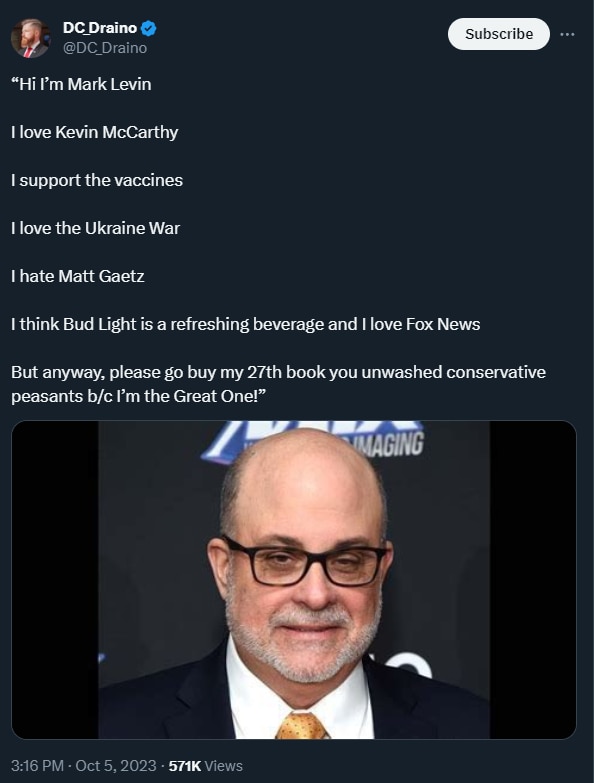Screen dimensions: 594x783
Task: Click the Subscribe button
Action: click(499, 34)
